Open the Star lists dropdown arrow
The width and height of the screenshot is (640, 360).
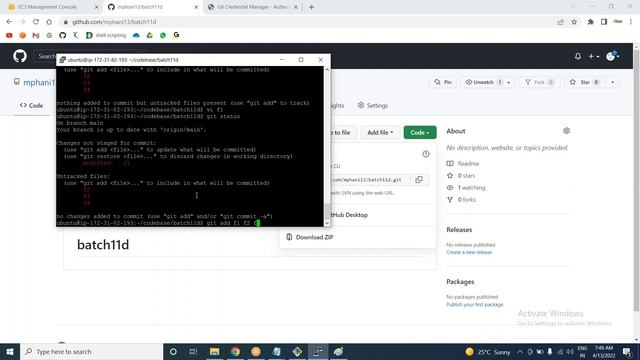click(612, 82)
